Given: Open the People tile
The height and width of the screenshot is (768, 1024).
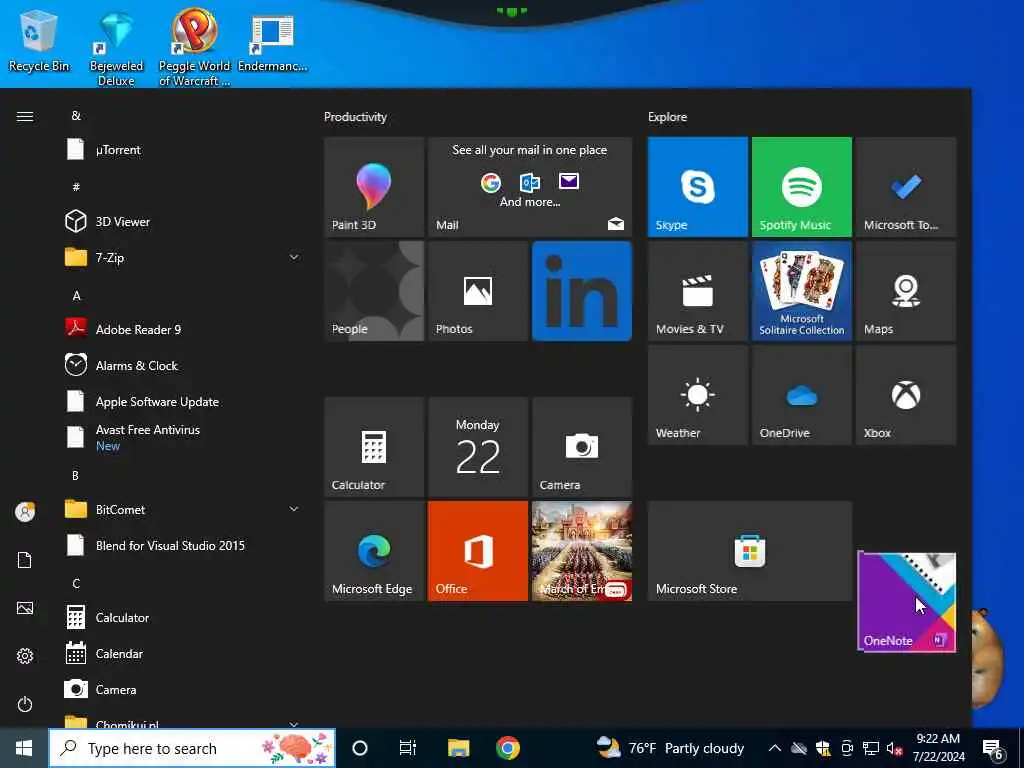Looking at the screenshot, I should point(374,291).
